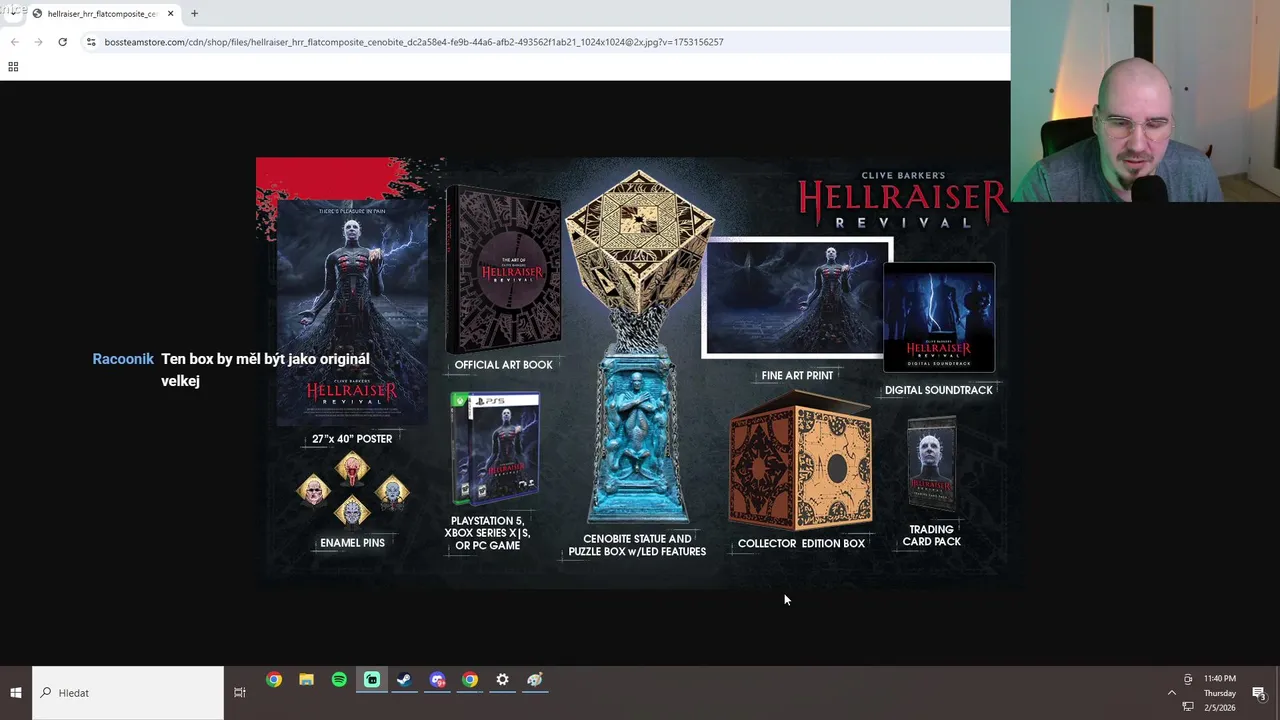
Task: Open Settings gear in the taskbar
Action: [x=502, y=680]
